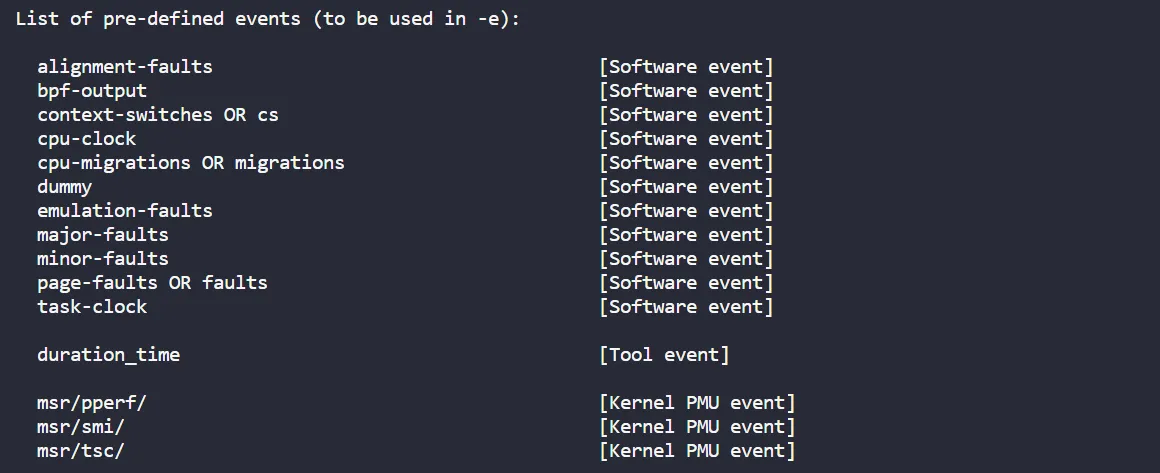Click the page-faults OR faults entry

coord(153,283)
